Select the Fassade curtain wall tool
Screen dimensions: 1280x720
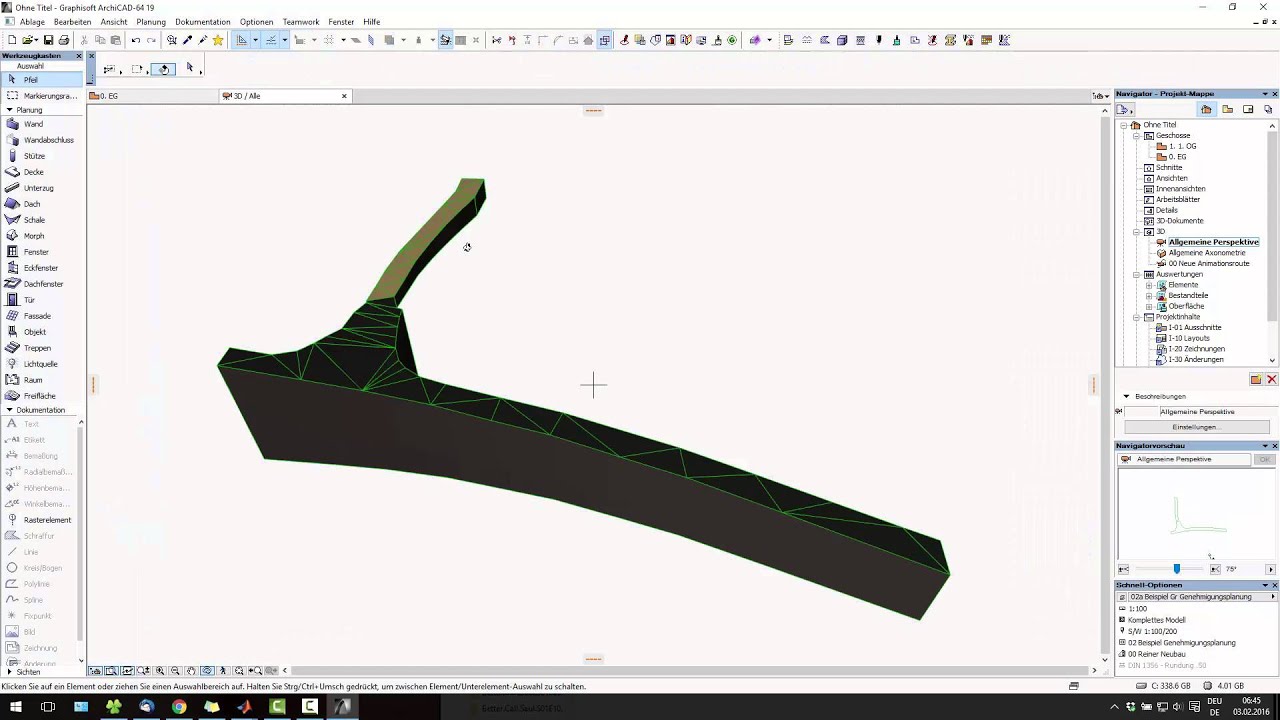click(41, 316)
